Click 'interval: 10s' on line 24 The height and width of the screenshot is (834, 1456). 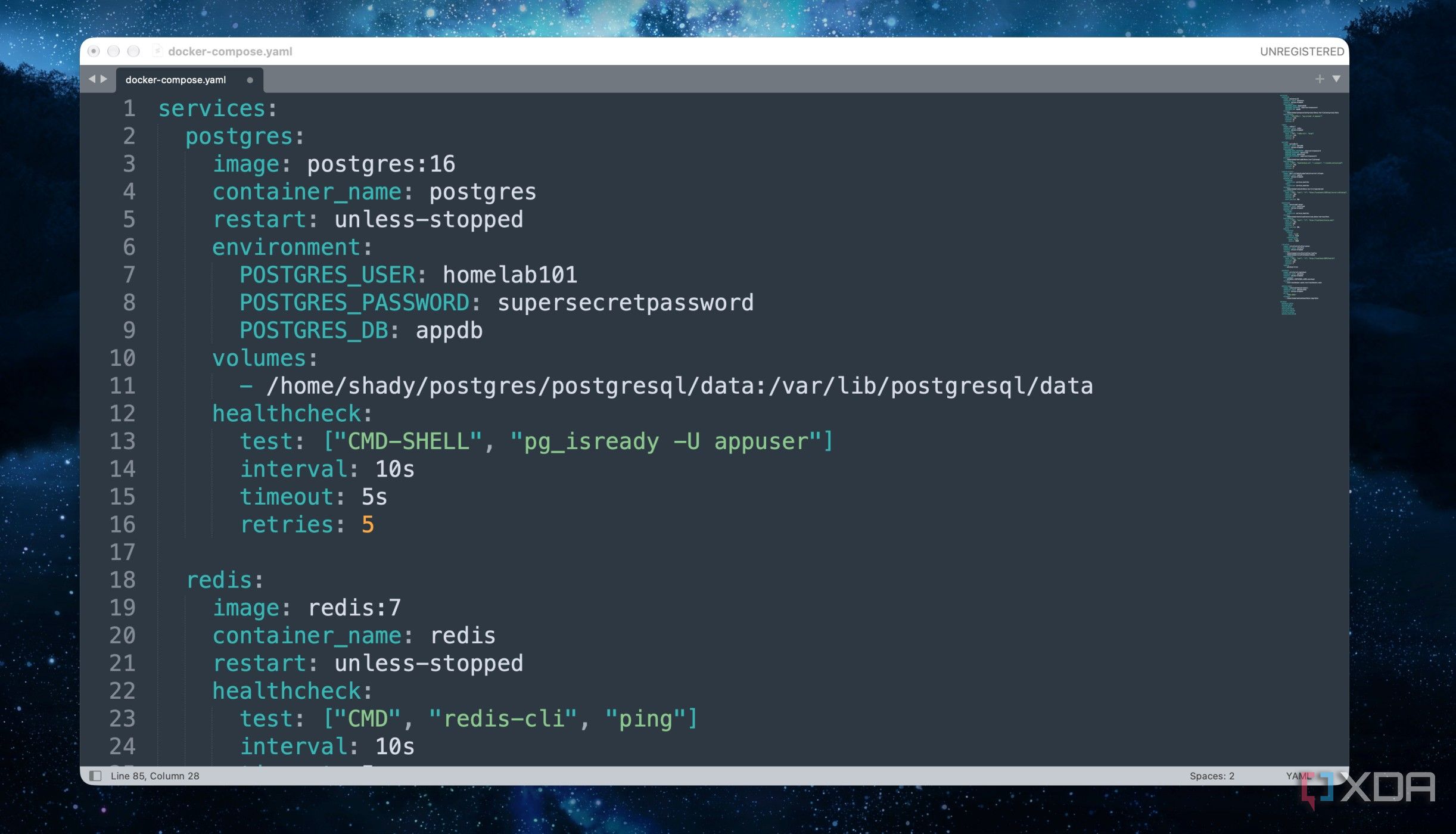[327, 746]
